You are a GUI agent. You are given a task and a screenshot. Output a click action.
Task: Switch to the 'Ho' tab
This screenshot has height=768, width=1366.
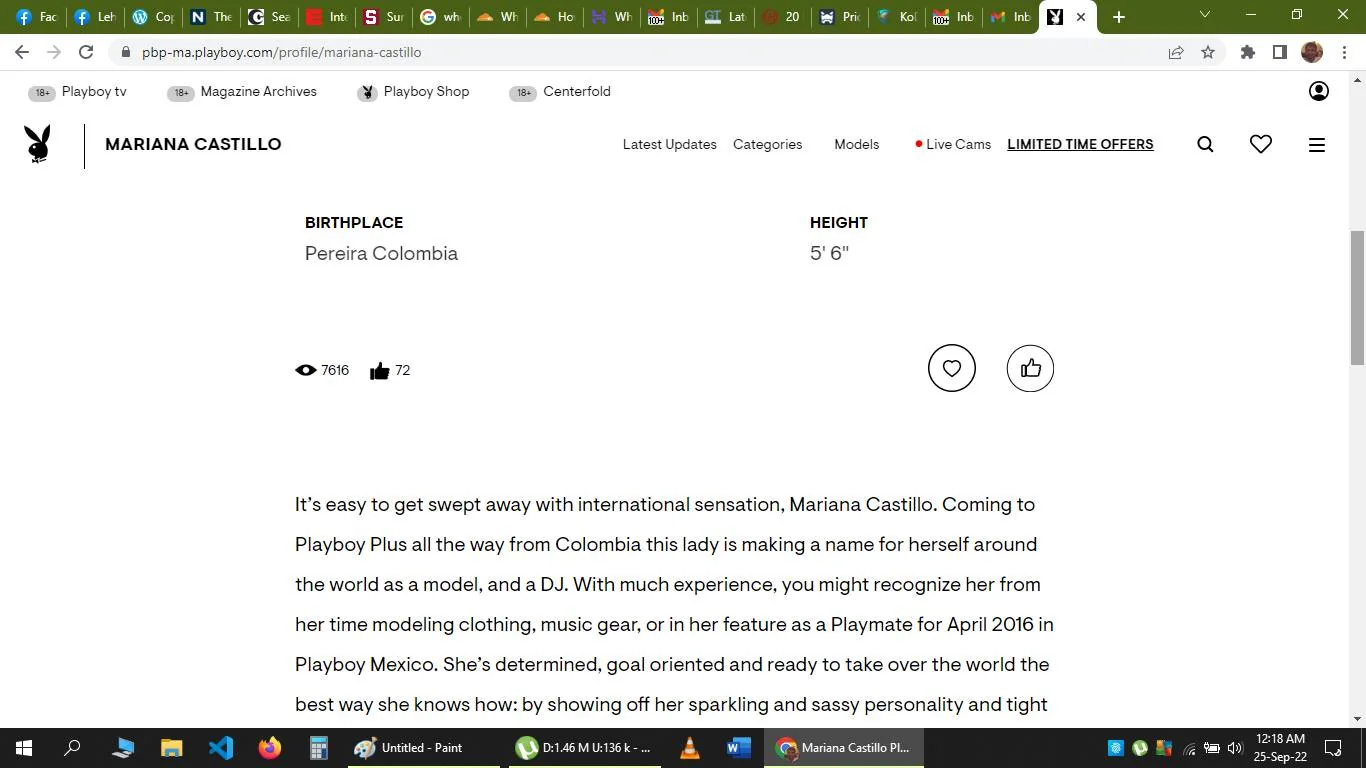(555, 17)
